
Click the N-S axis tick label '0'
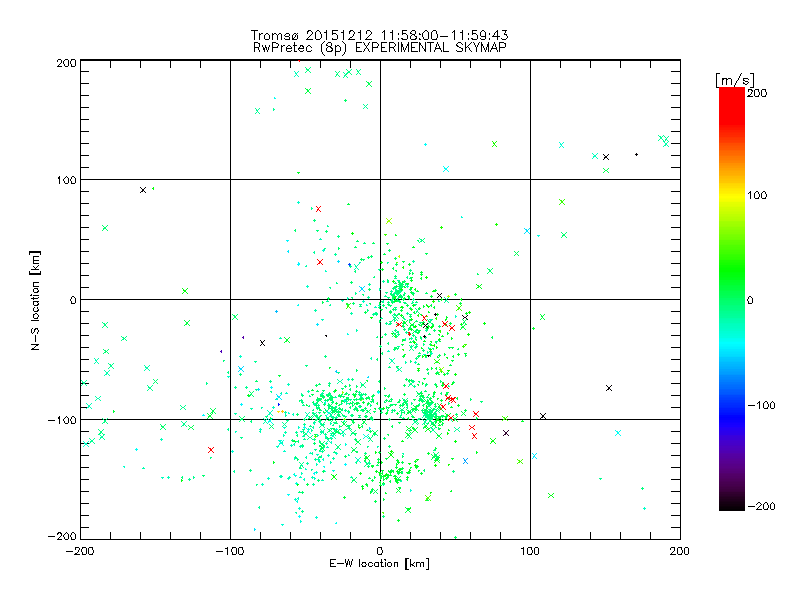point(73,300)
